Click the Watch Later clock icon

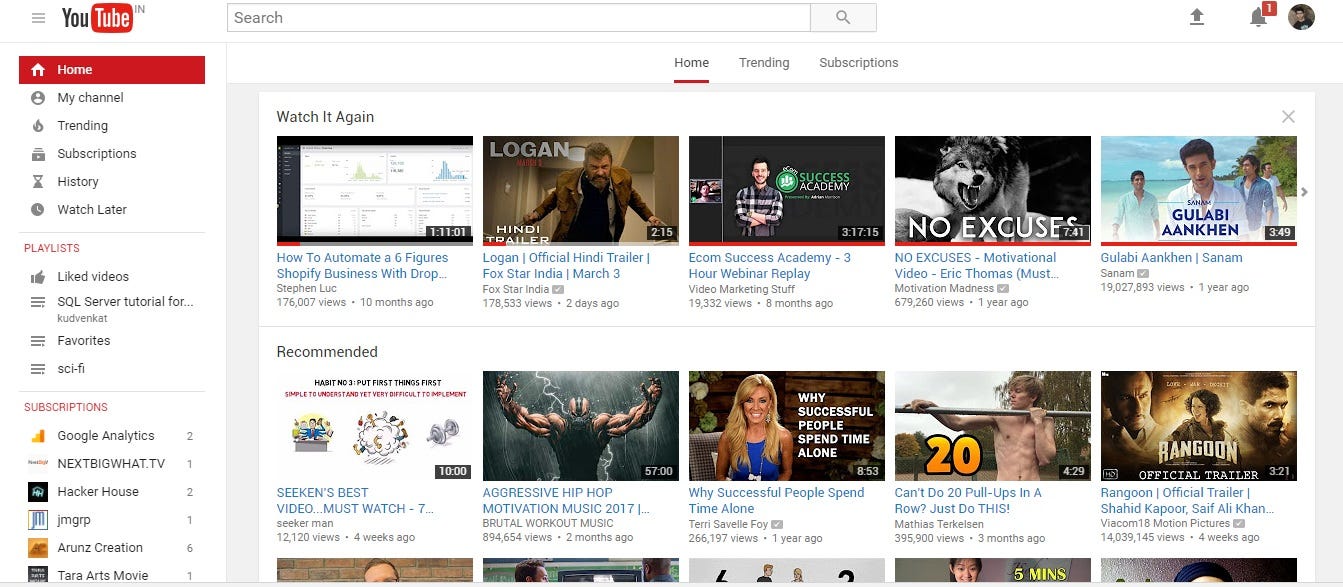click(38, 210)
